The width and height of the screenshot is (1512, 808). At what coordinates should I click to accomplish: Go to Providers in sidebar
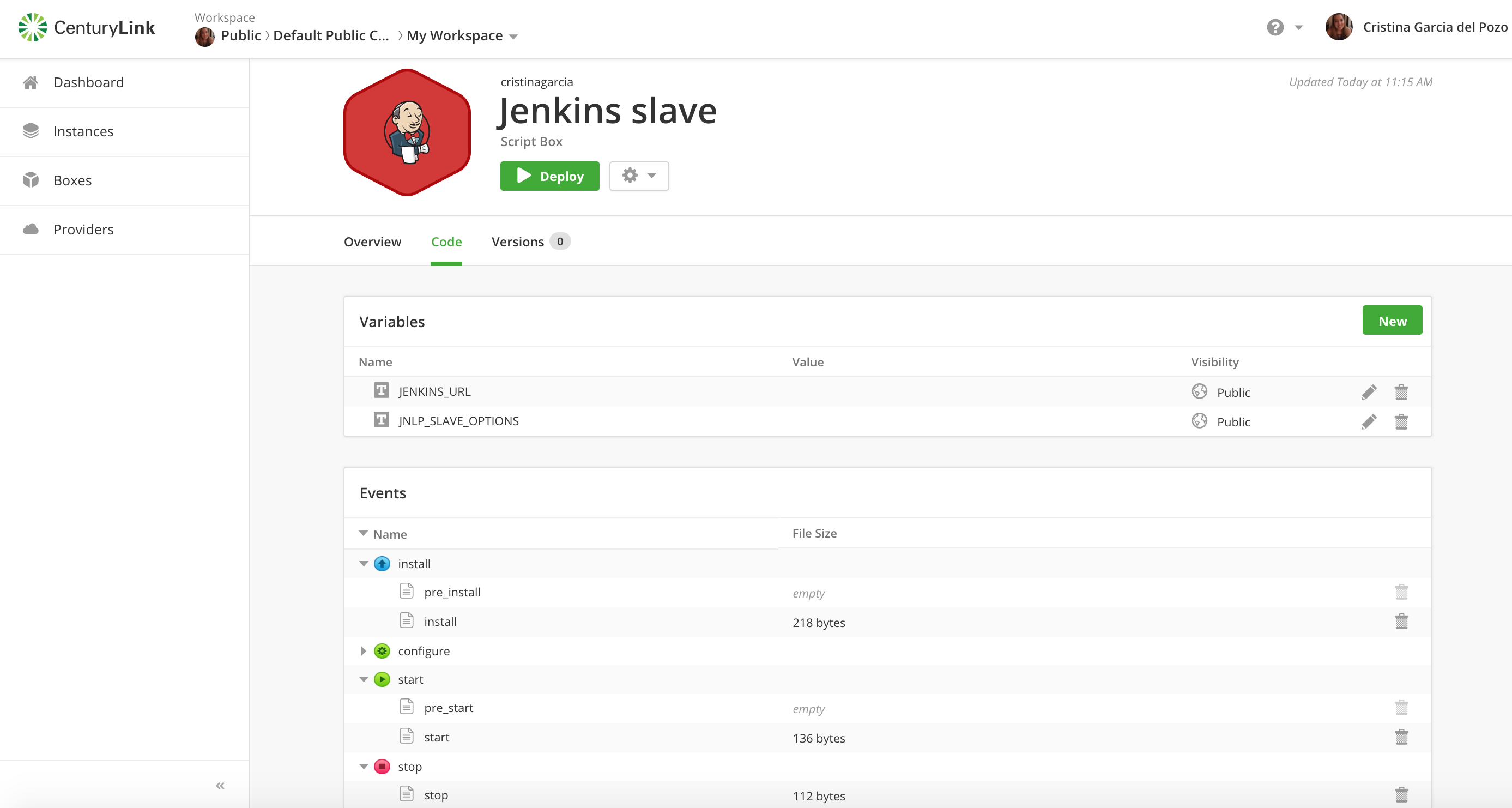pos(124,230)
